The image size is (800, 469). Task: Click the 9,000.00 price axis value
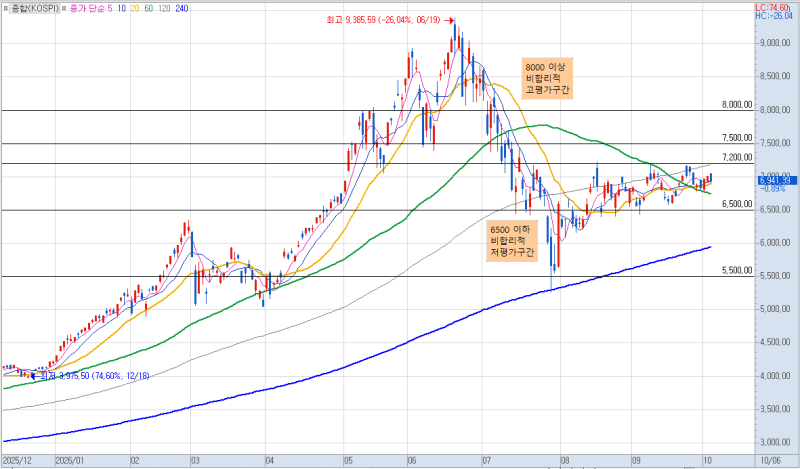(x=775, y=44)
